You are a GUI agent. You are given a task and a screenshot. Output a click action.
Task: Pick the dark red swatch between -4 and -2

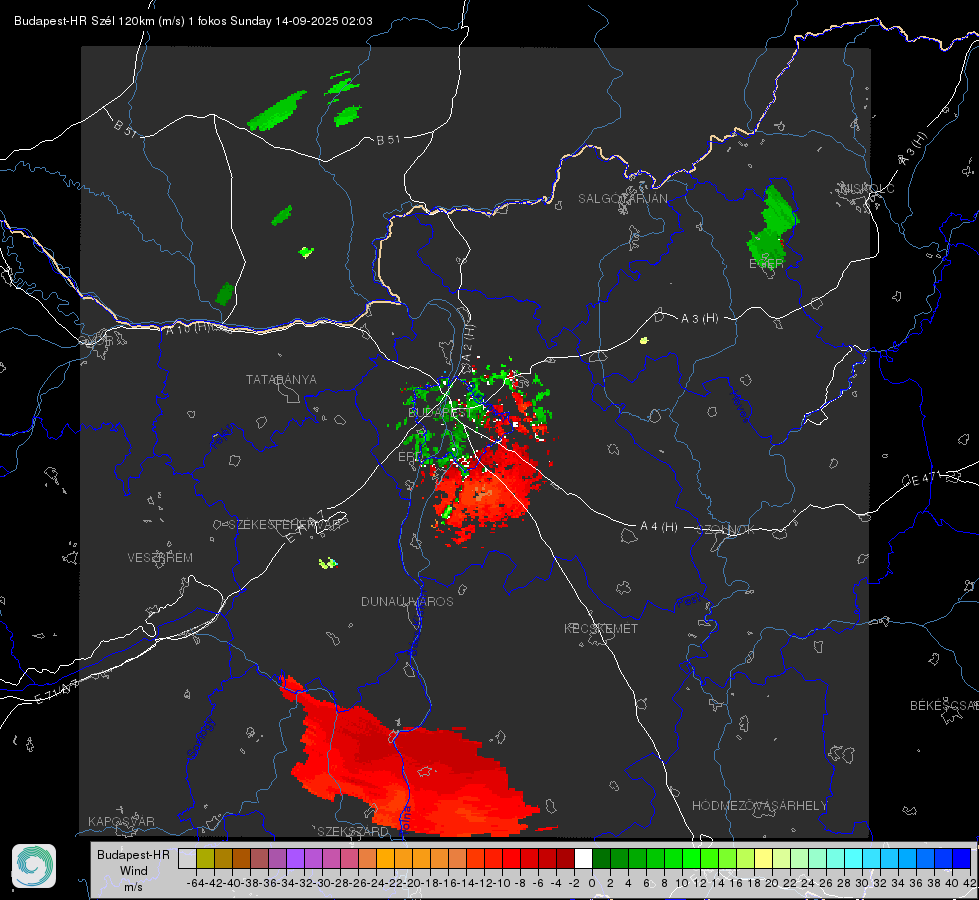click(565, 858)
